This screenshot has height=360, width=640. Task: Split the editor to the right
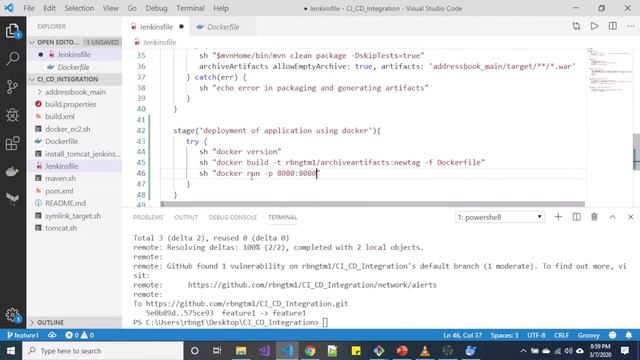(613, 27)
